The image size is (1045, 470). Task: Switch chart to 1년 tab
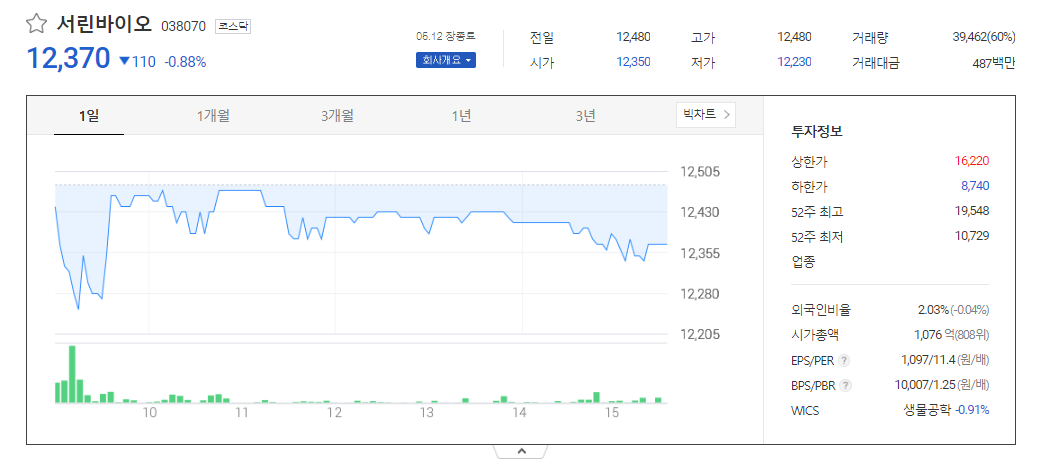tap(461, 116)
